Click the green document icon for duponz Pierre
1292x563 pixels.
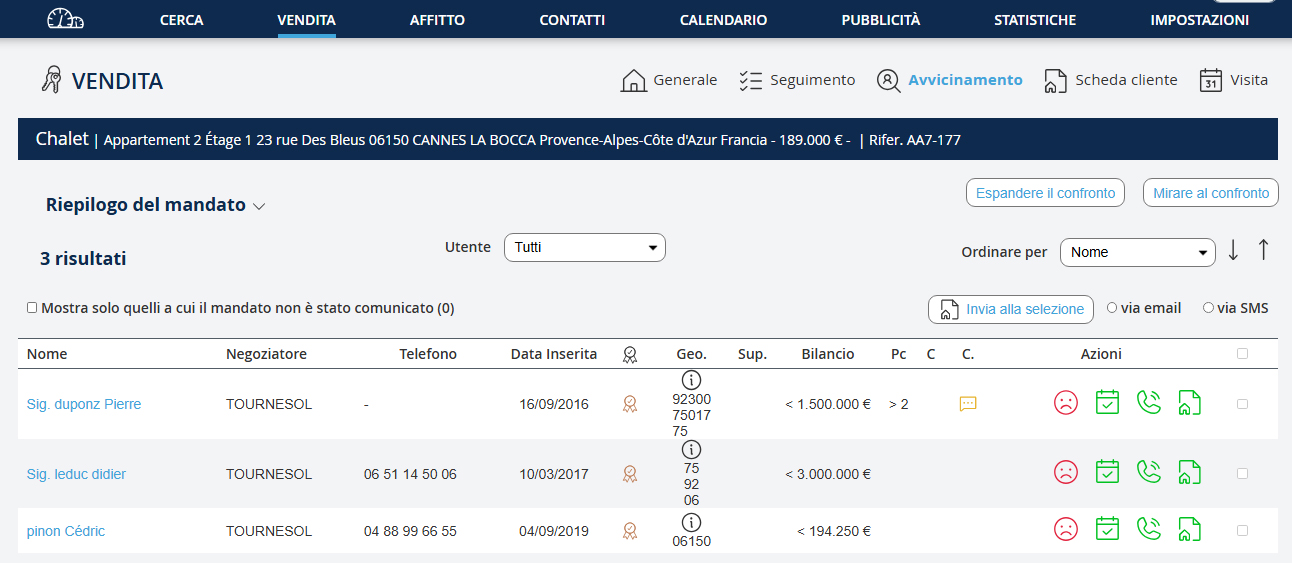click(1189, 403)
